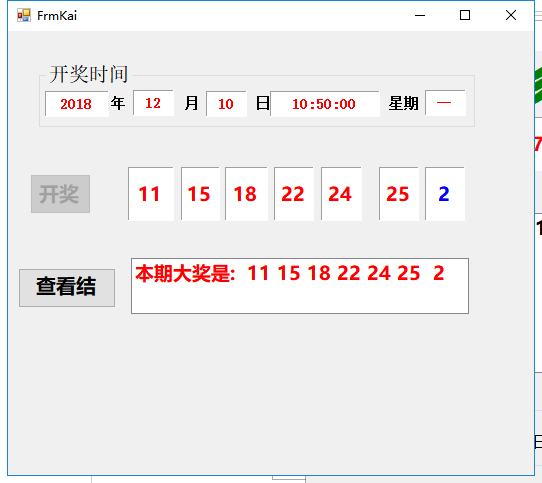Click the blue ball box with 2
542x483 pixels.
pyautogui.click(x=445, y=194)
